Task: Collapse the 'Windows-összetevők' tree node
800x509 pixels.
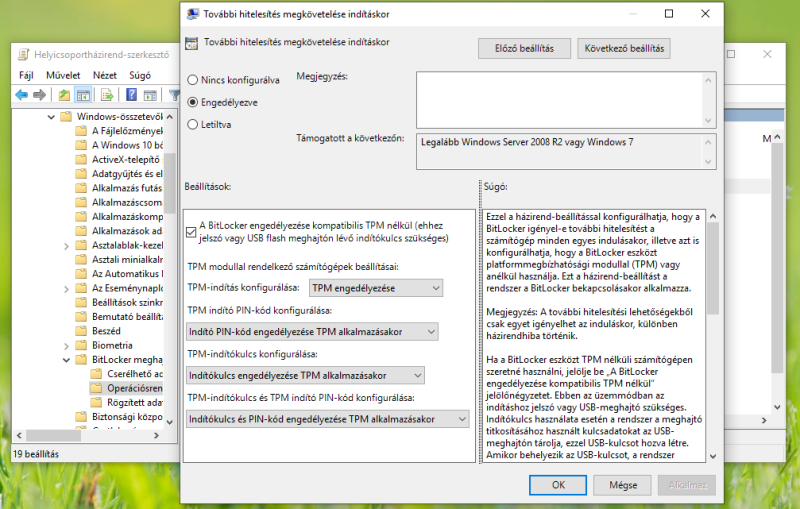Action: [51, 117]
